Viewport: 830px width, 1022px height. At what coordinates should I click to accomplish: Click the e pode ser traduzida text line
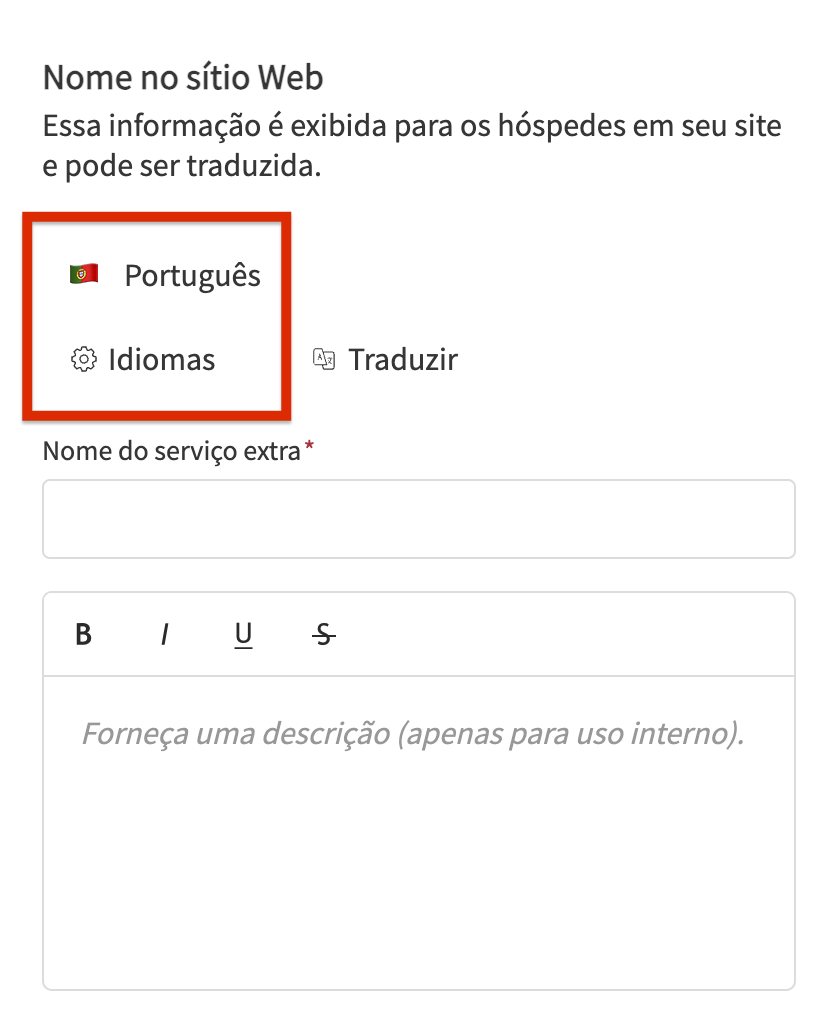coord(182,166)
